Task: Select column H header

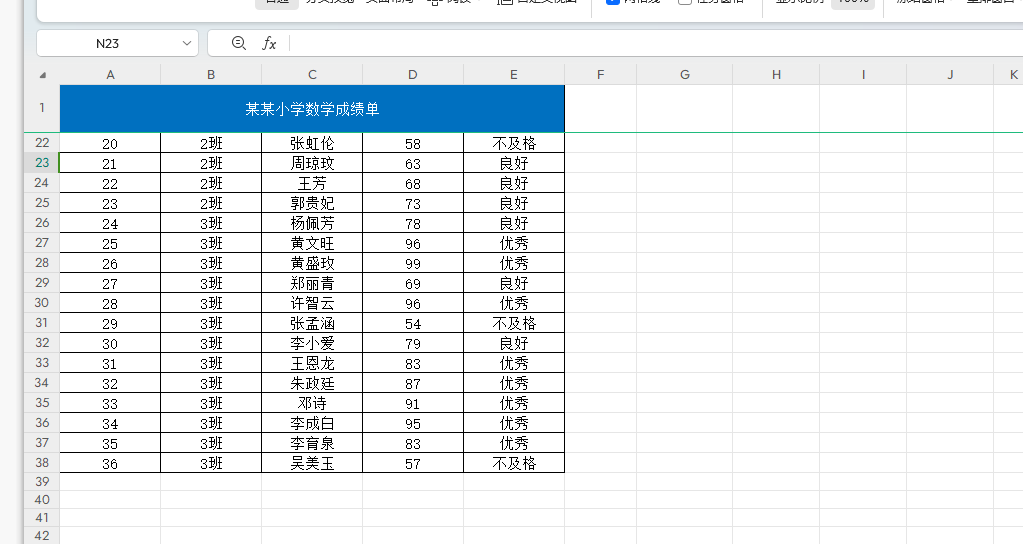Action: click(x=776, y=75)
